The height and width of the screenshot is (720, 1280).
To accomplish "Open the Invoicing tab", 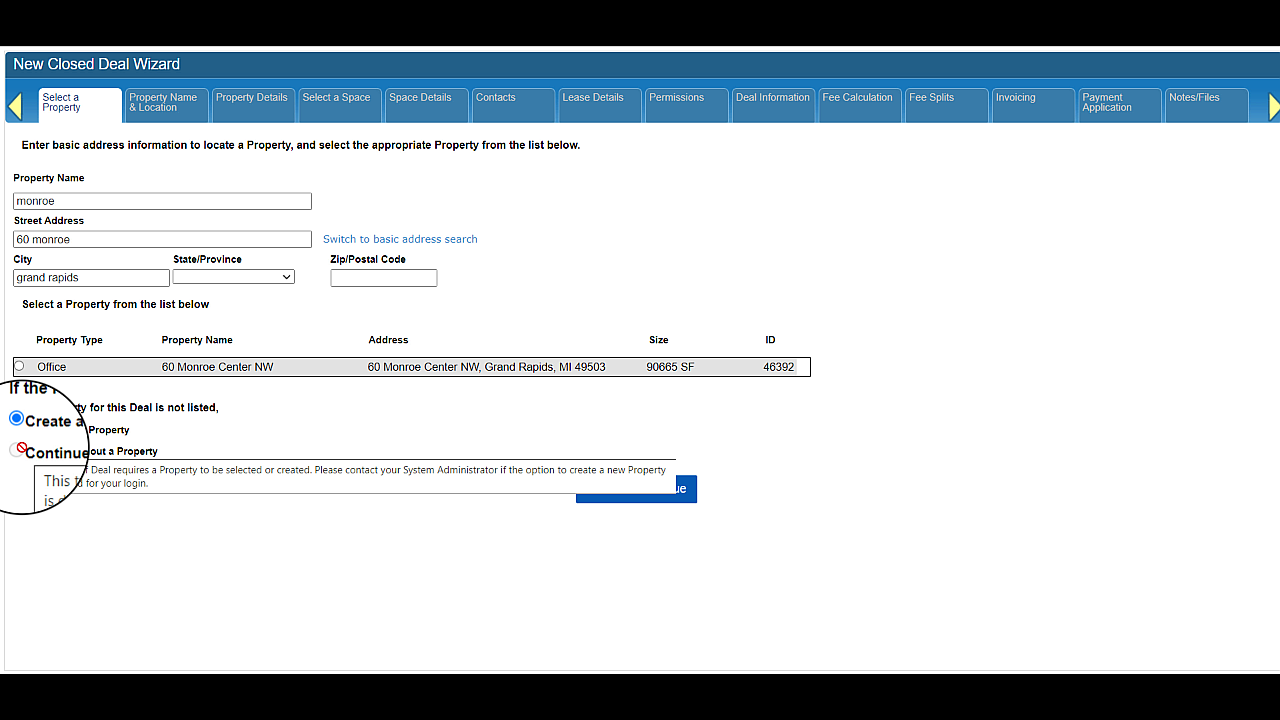I will (x=1031, y=103).
